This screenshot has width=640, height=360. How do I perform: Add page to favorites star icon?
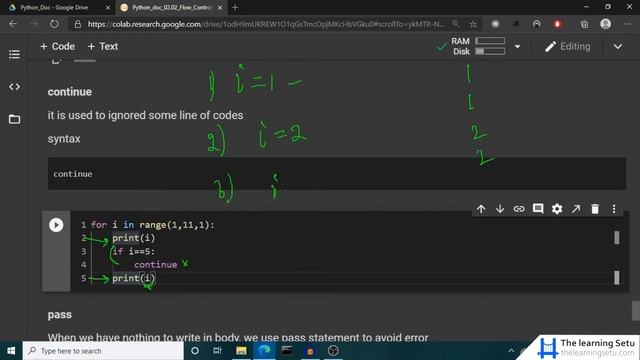click(x=473, y=24)
